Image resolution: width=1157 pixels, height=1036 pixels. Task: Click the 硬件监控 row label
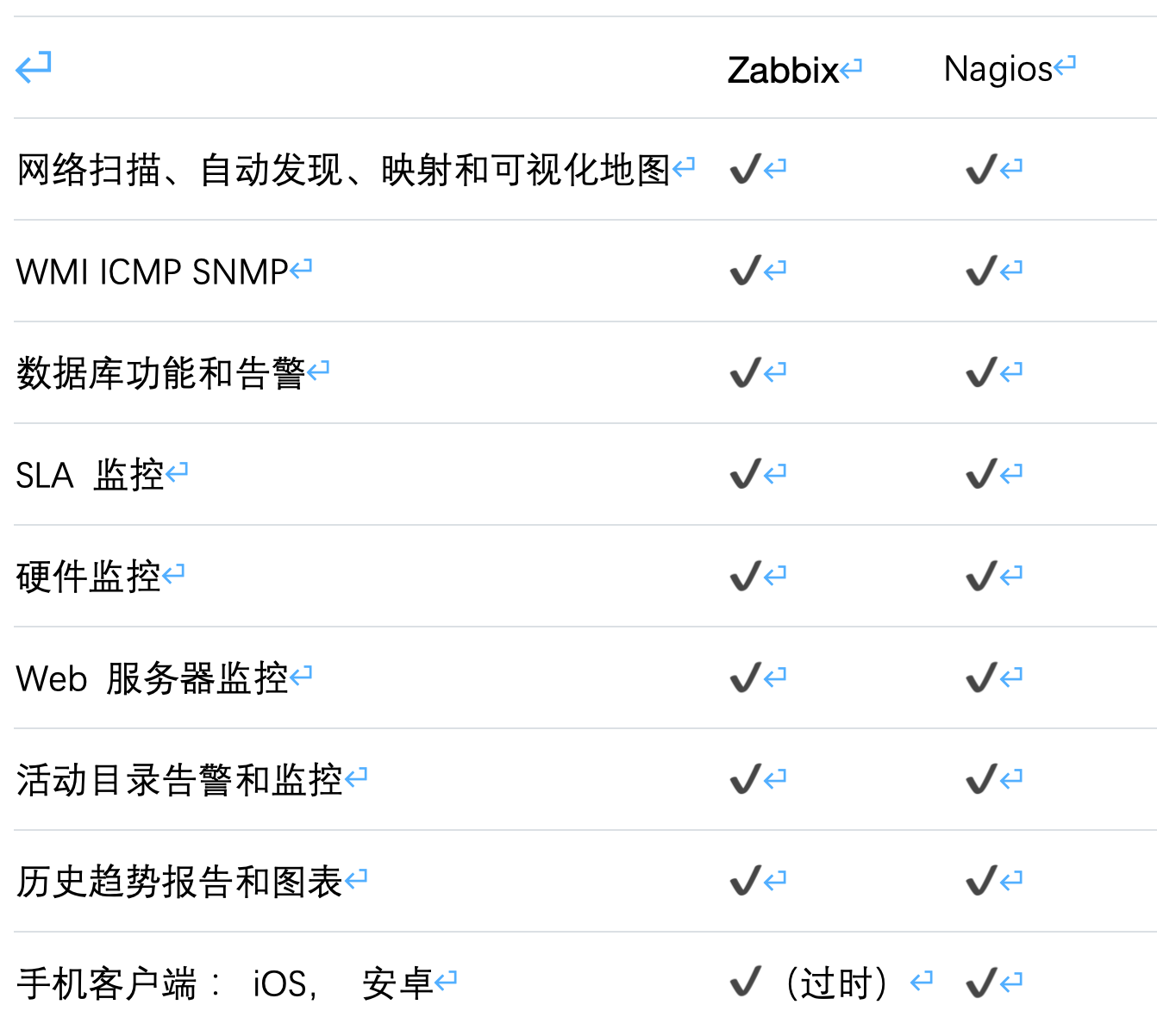(x=89, y=577)
